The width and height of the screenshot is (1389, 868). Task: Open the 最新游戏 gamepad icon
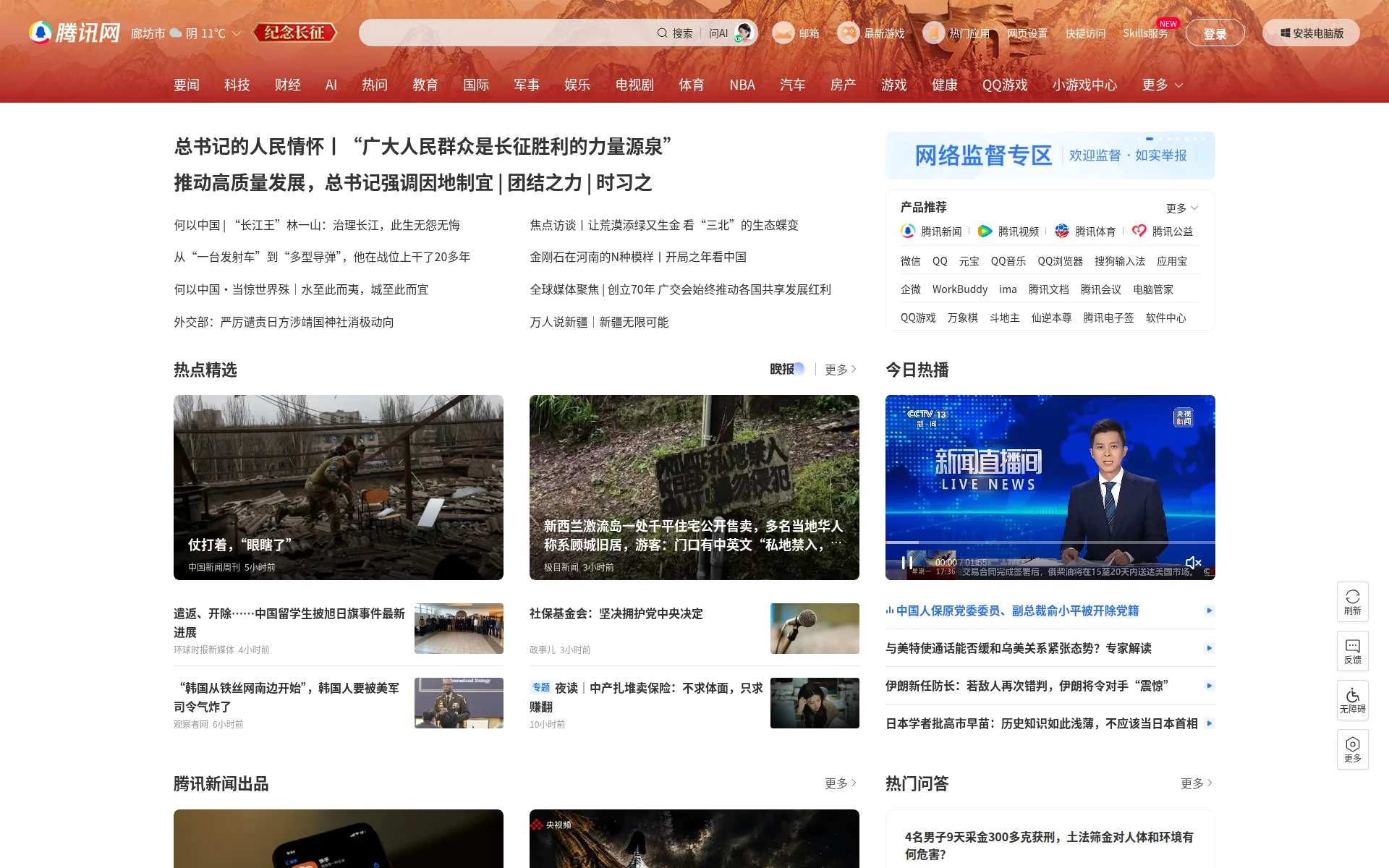(848, 33)
